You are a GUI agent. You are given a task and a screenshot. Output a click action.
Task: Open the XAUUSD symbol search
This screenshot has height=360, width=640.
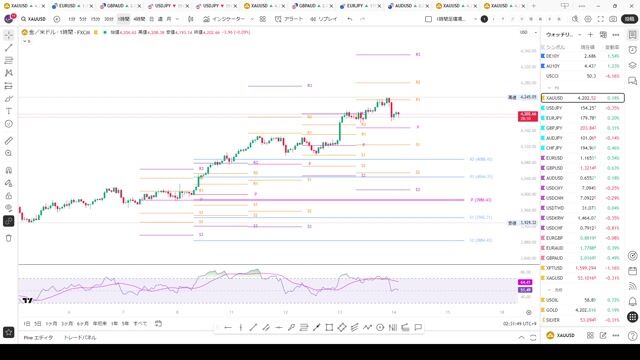33,19
